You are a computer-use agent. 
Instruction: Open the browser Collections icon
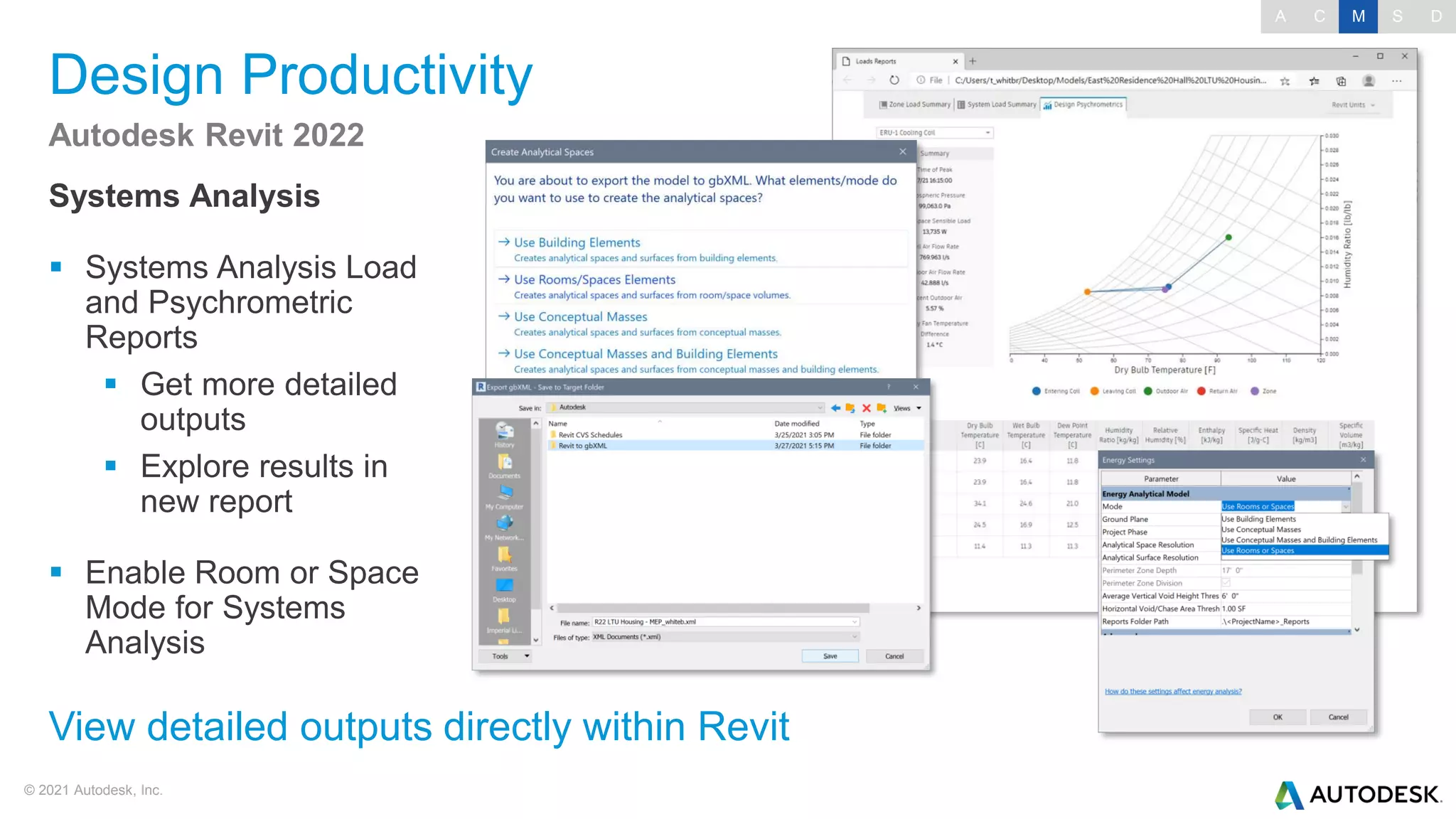pos(1341,81)
